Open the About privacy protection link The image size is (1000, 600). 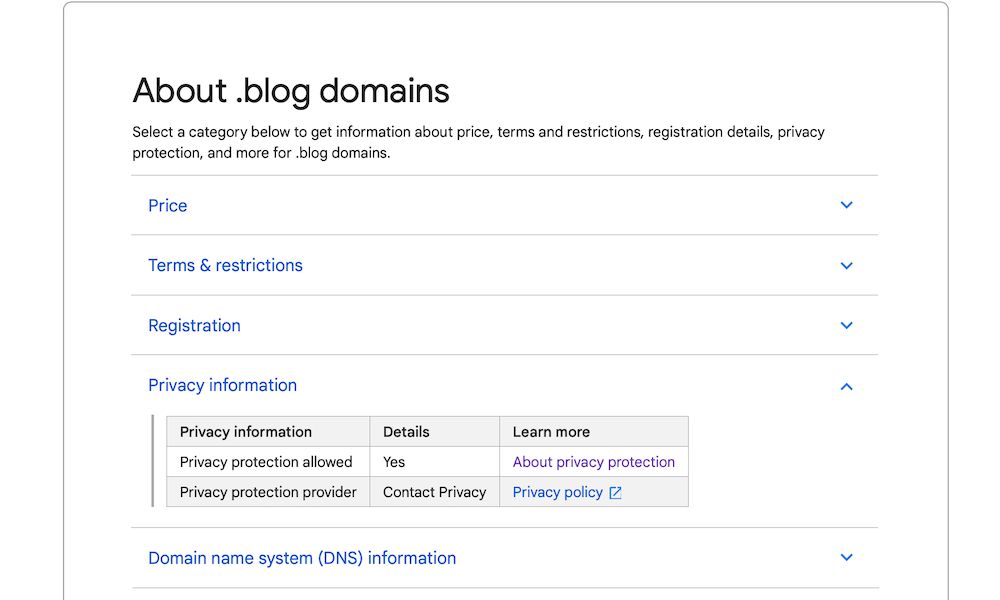pos(593,461)
